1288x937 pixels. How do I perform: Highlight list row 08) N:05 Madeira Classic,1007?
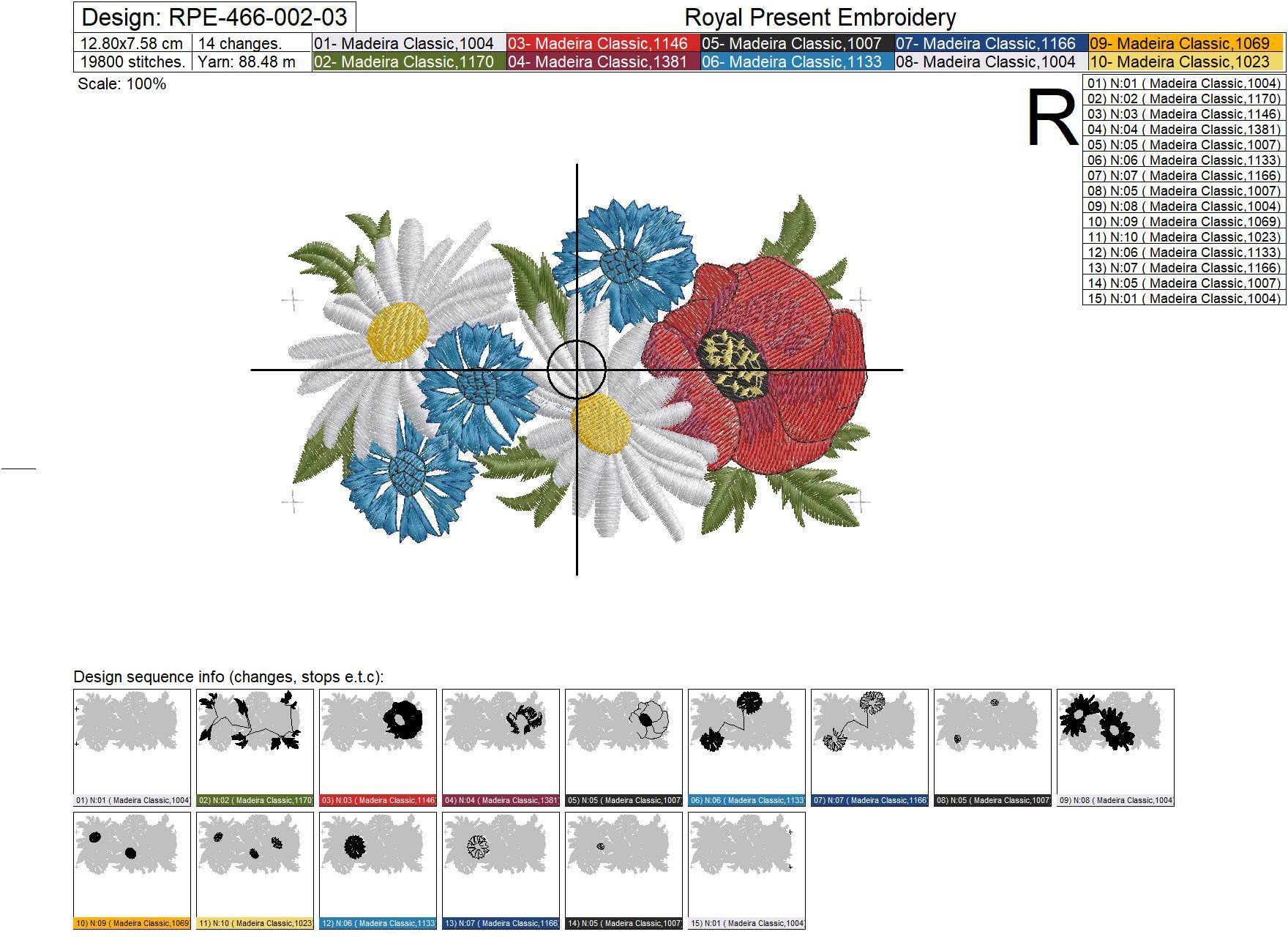pos(1184,190)
